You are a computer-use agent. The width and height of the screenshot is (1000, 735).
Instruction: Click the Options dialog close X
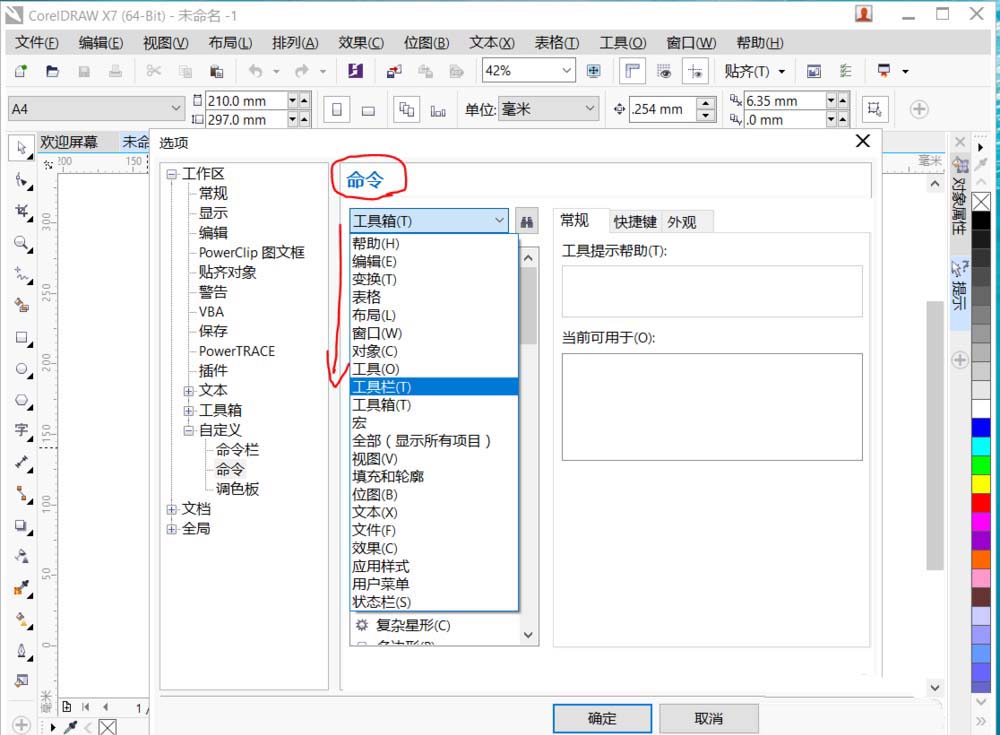[x=862, y=141]
